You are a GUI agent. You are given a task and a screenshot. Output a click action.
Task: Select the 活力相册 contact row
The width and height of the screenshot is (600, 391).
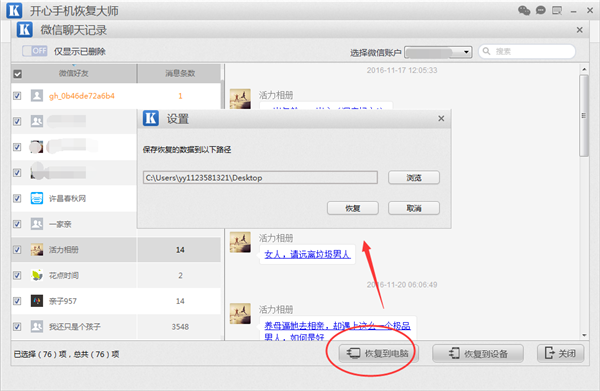(116, 250)
